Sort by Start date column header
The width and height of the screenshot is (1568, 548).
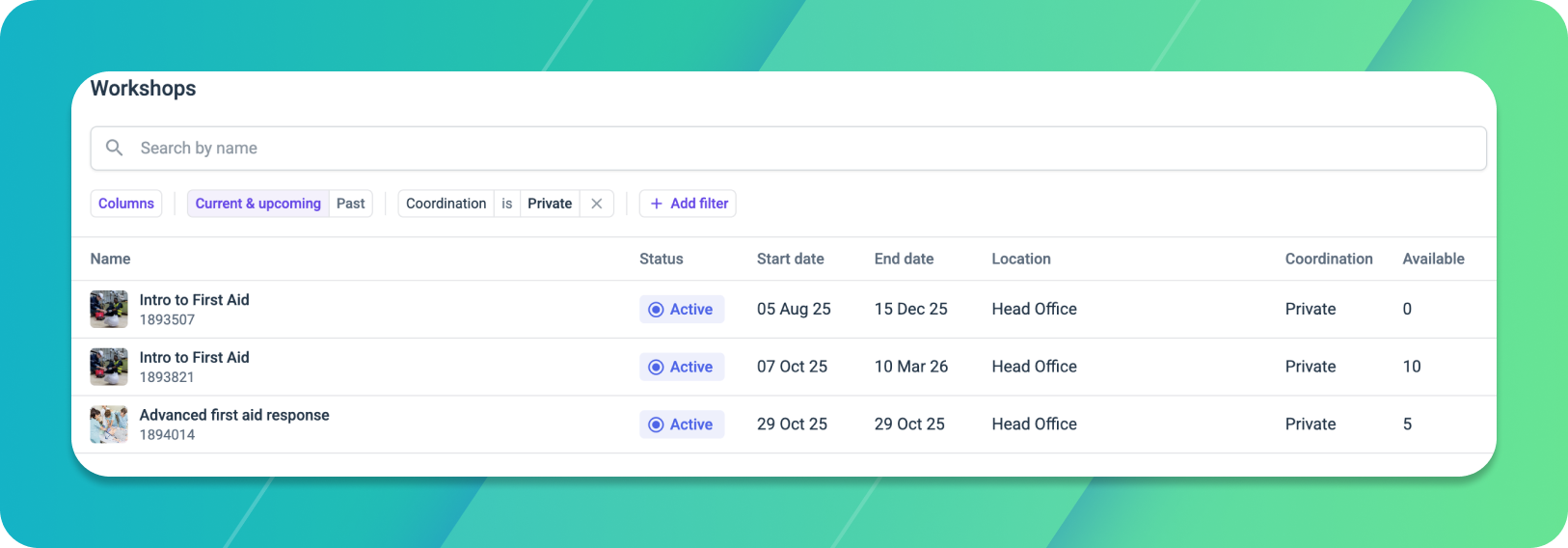(791, 259)
